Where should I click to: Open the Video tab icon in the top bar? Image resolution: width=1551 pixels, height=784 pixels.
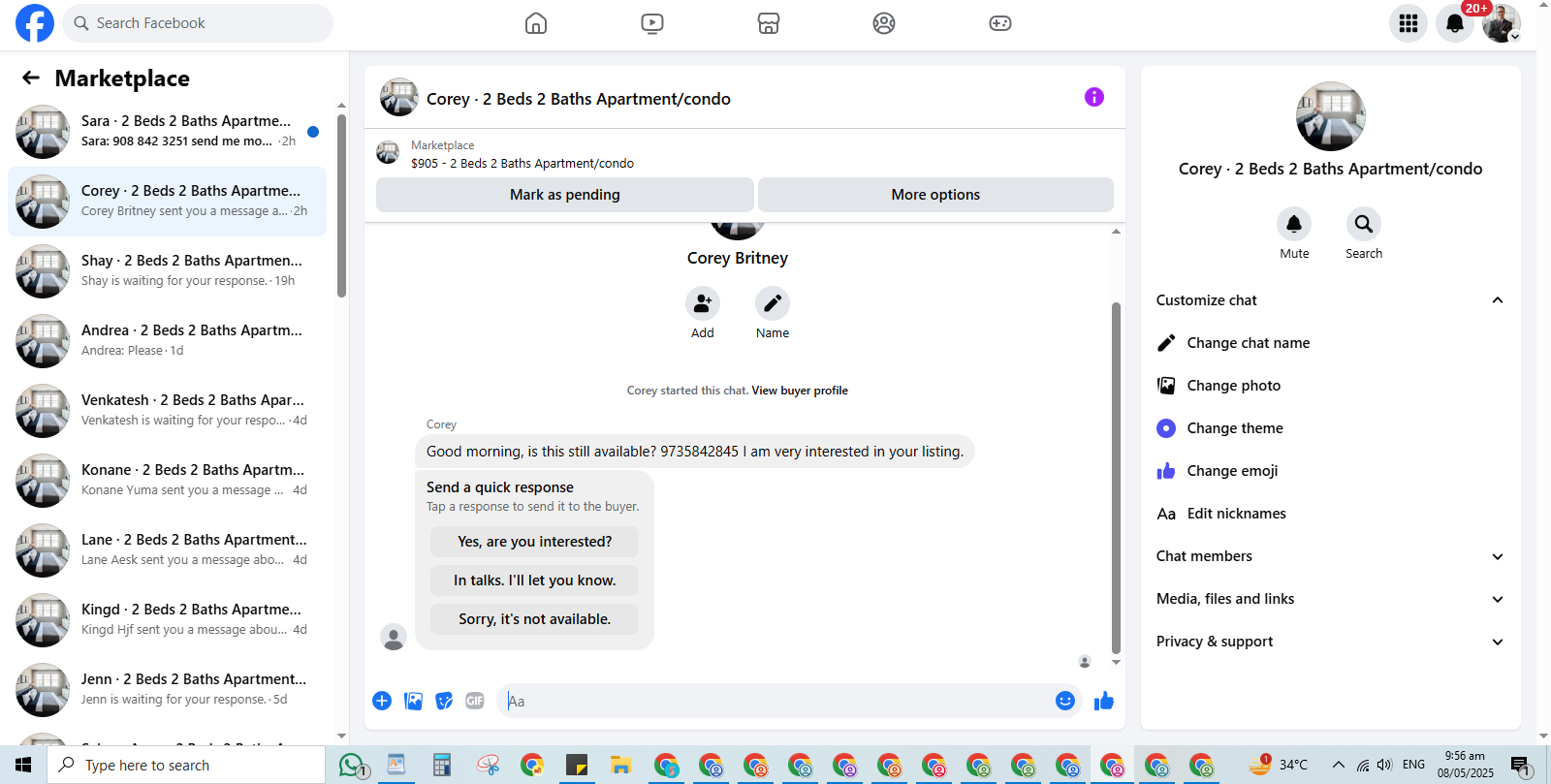[x=652, y=23]
